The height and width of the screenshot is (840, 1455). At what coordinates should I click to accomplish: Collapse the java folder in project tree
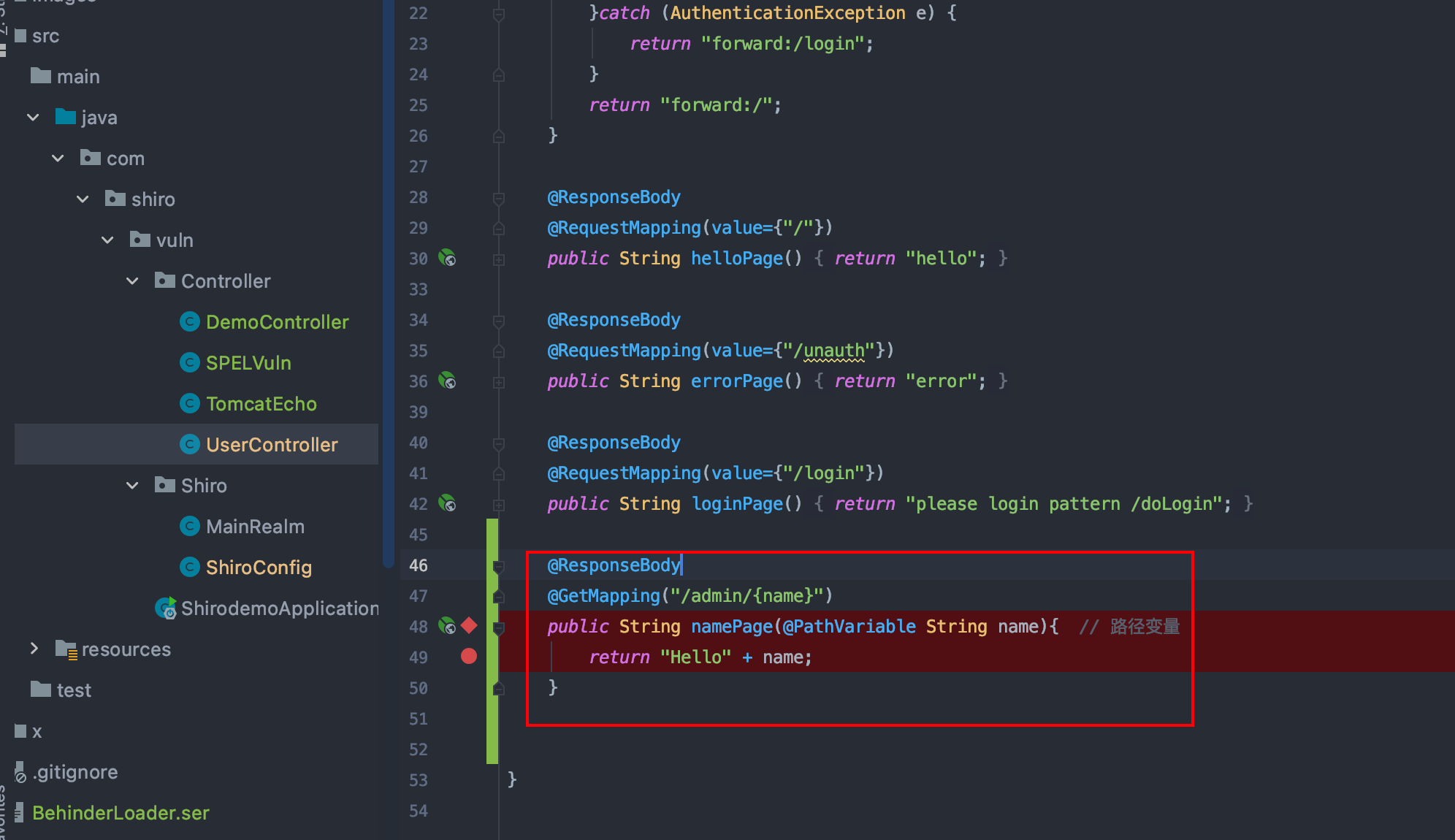(33, 118)
